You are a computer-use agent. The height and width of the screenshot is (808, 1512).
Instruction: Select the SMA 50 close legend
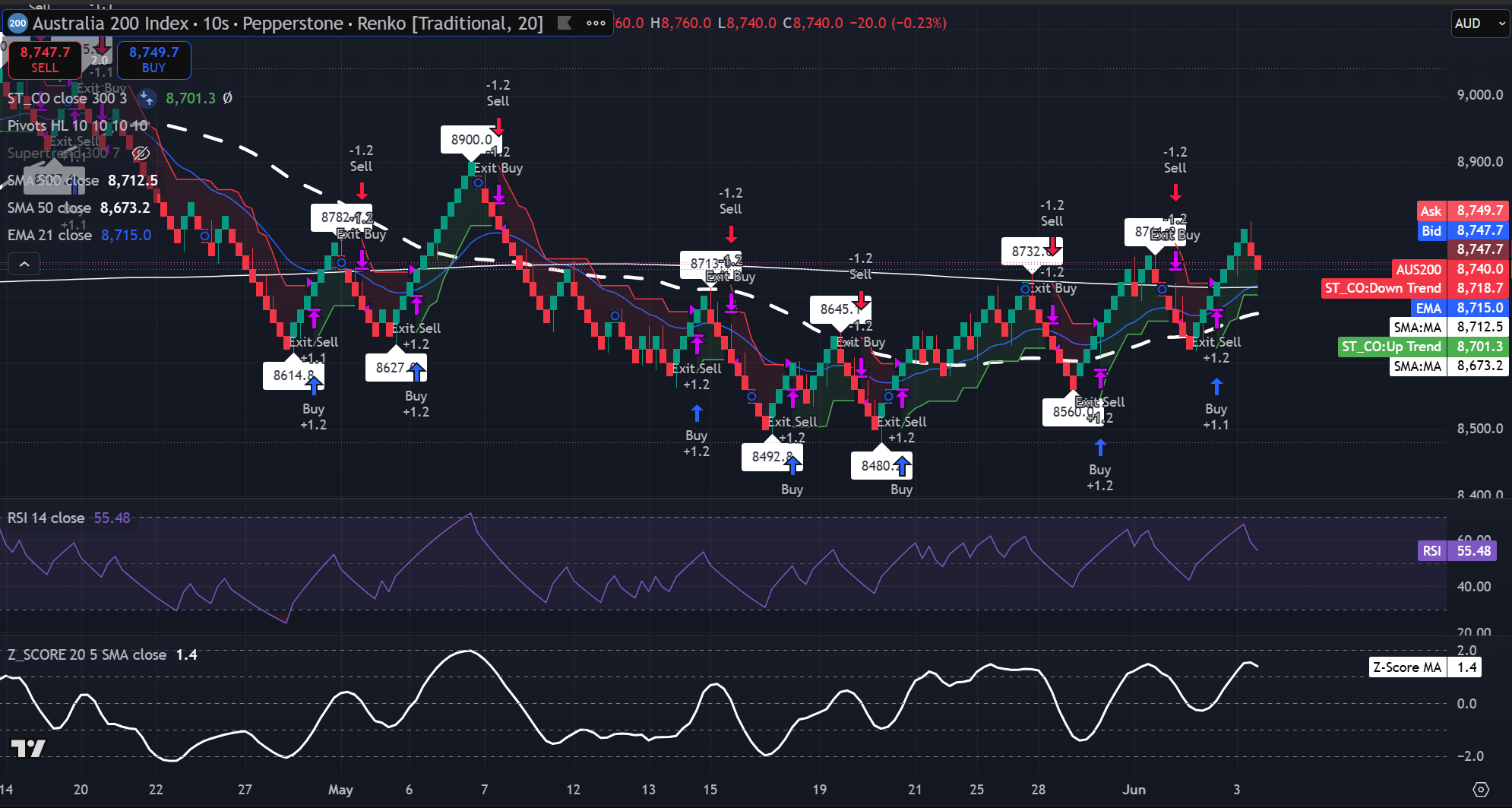pos(49,208)
